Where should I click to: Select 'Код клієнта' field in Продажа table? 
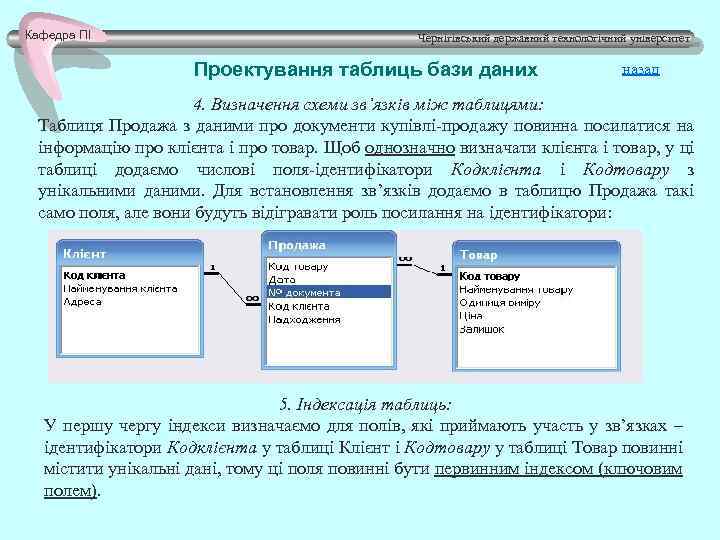(x=298, y=306)
